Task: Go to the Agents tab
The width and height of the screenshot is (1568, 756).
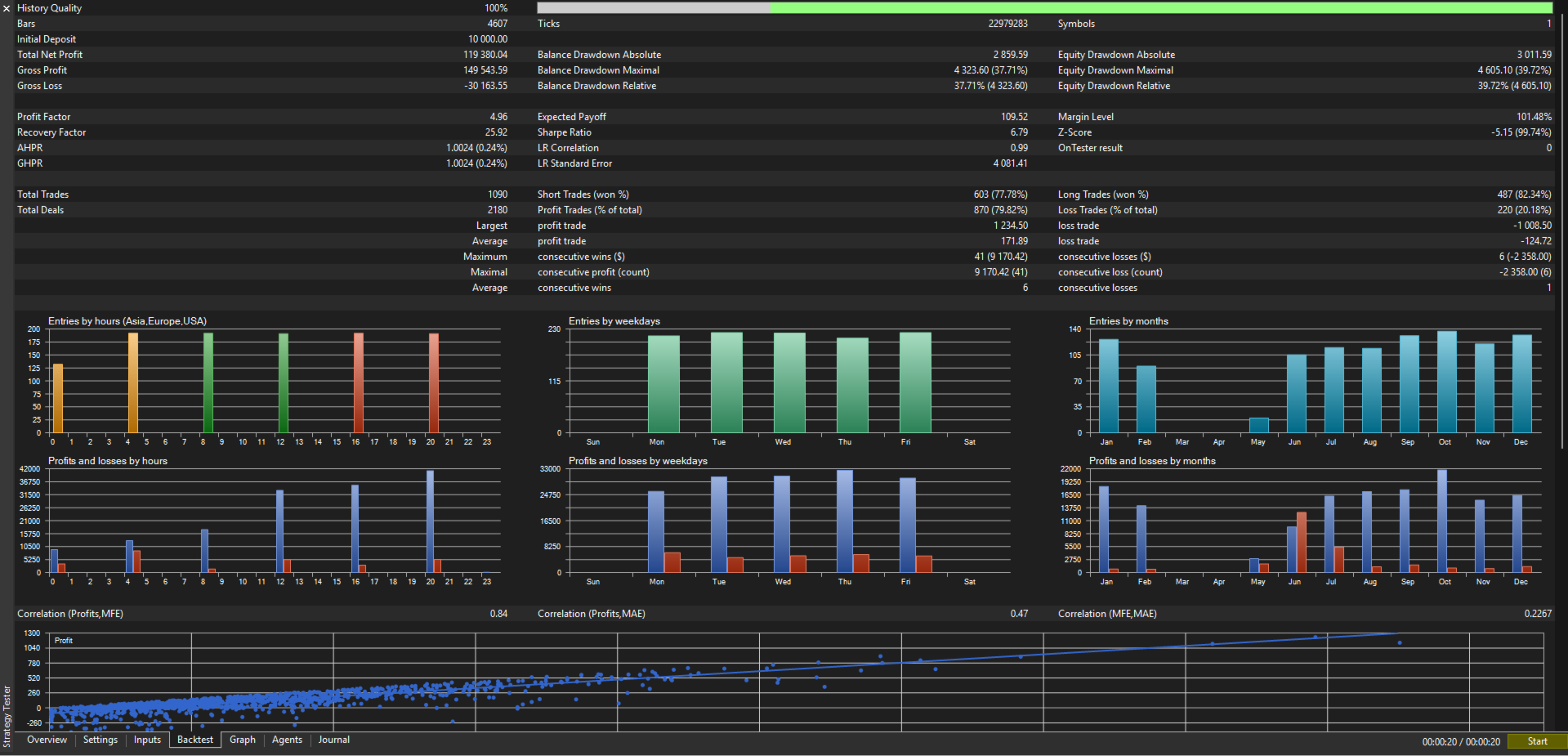Action: pyautogui.click(x=287, y=740)
